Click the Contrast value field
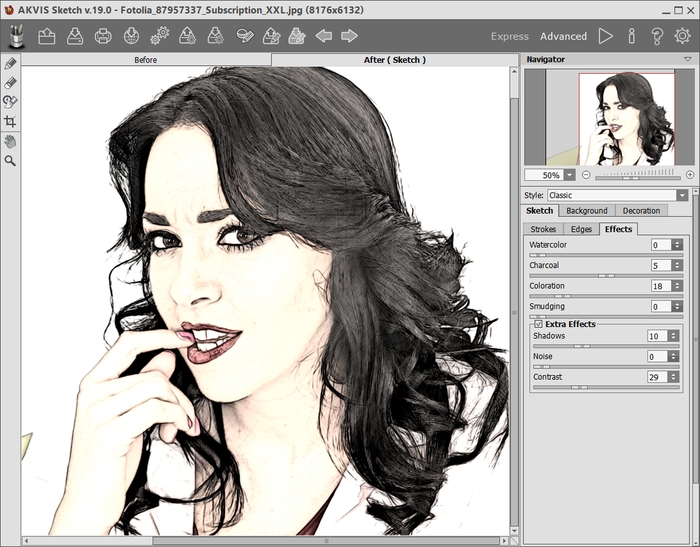The width and height of the screenshot is (700, 547). pyautogui.click(x=658, y=377)
